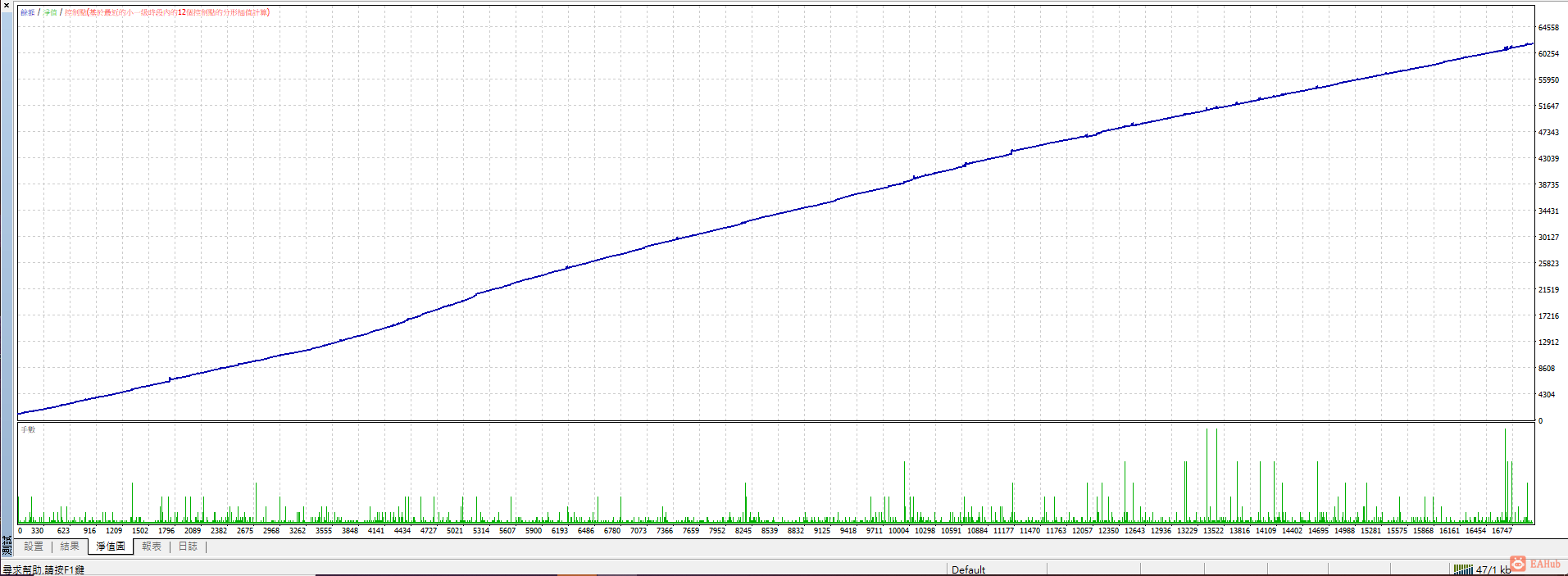Screen dimensions: 1568x576
Task: Click trade number 8245 on horizontal axis
Action: pyautogui.click(x=743, y=531)
